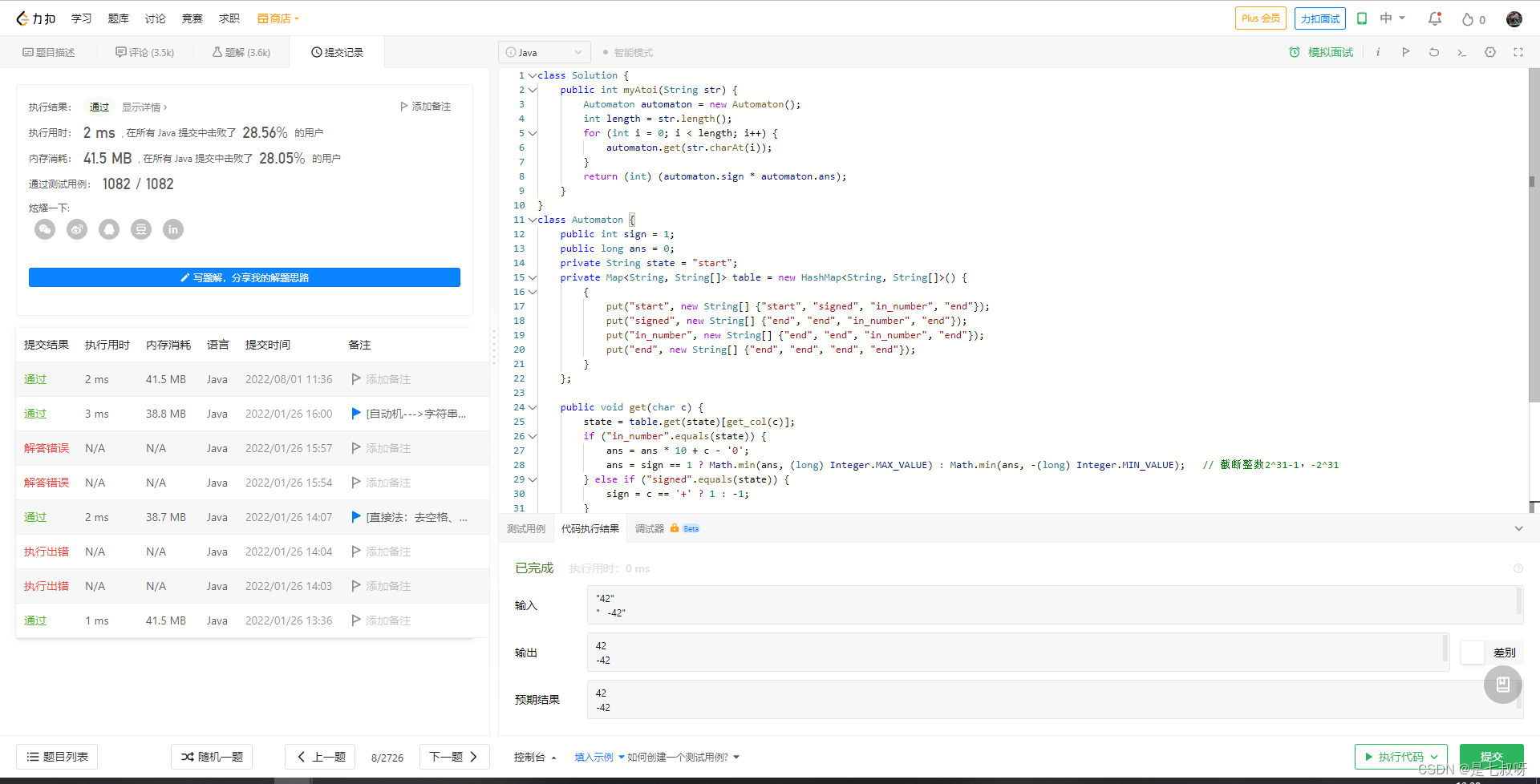Open the LeetCode 力扣 logo home link
This screenshot has width=1540, height=784.
pyautogui.click(x=36, y=18)
